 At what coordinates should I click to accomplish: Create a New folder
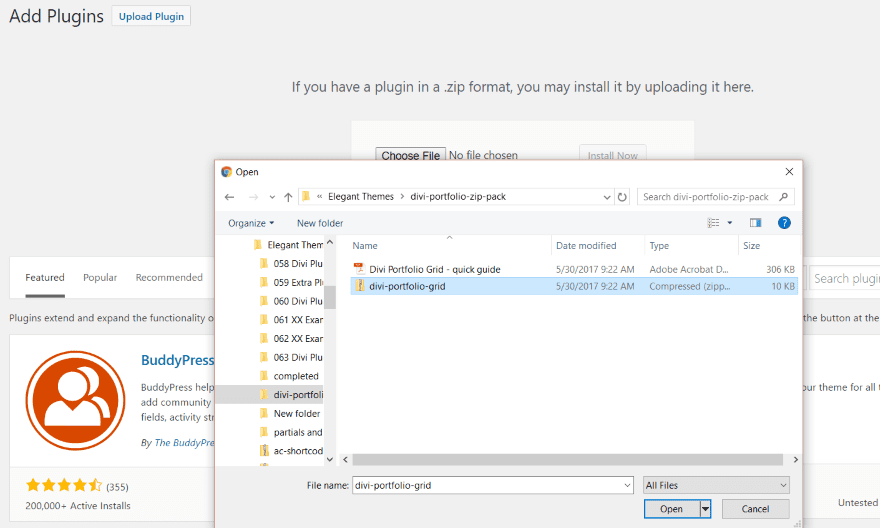pos(320,223)
